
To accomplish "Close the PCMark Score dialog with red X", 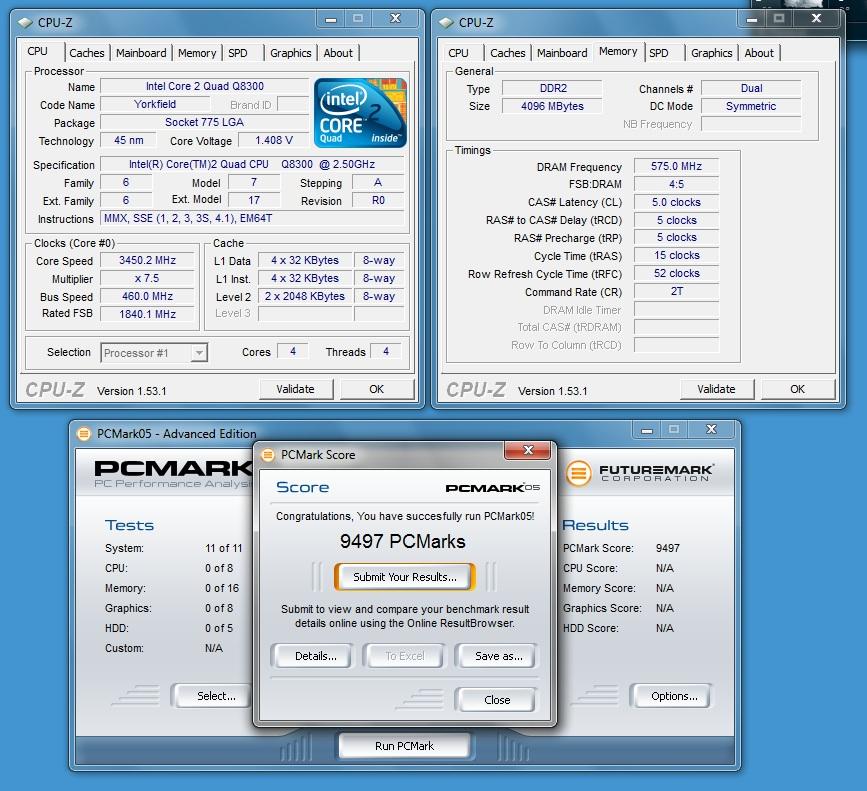I will click(x=528, y=450).
